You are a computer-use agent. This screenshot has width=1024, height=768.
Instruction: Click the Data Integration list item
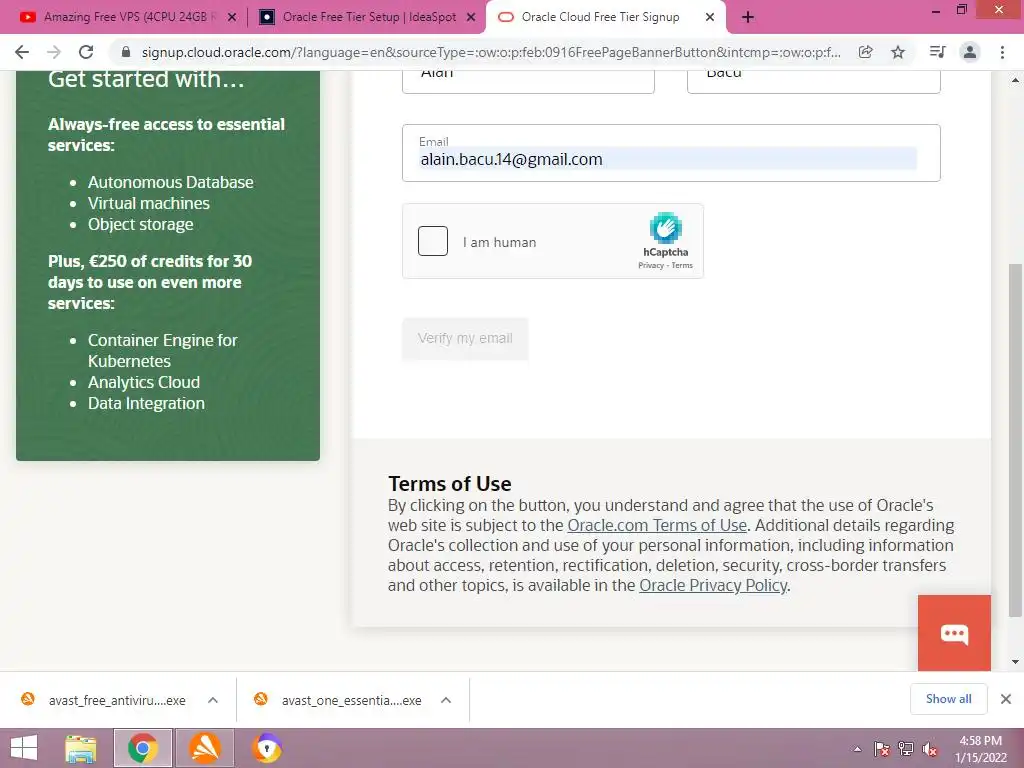[x=146, y=403]
